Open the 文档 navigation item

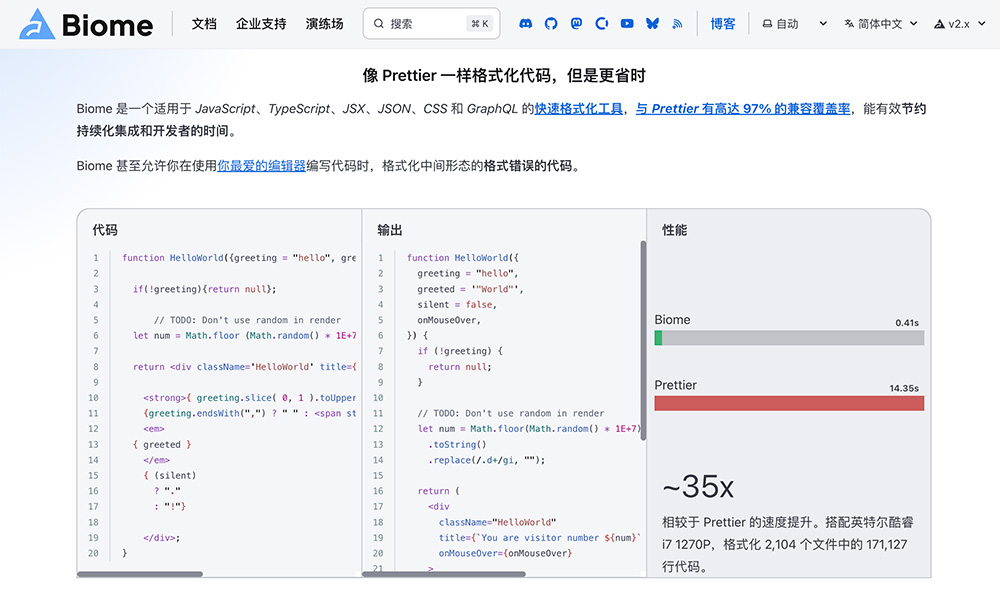204,24
